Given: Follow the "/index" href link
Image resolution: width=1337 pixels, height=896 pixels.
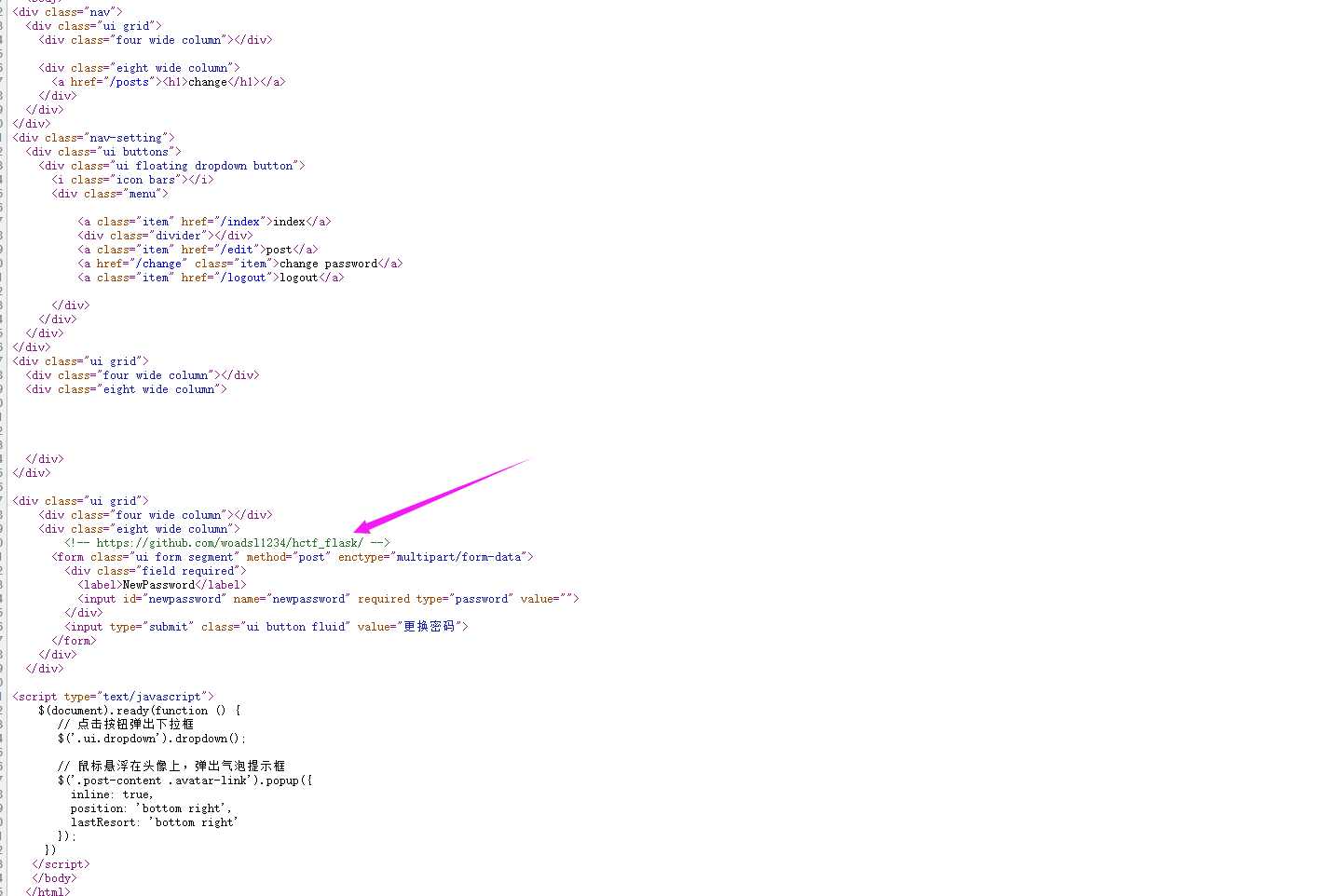Looking at the screenshot, I should click(x=241, y=222).
